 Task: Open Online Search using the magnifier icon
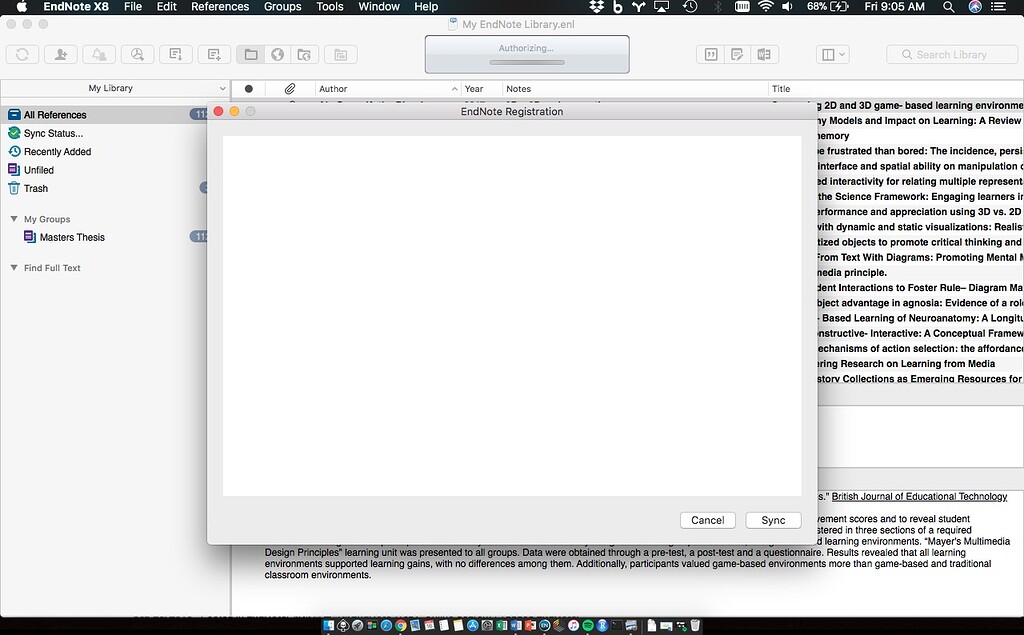tap(137, 55)
